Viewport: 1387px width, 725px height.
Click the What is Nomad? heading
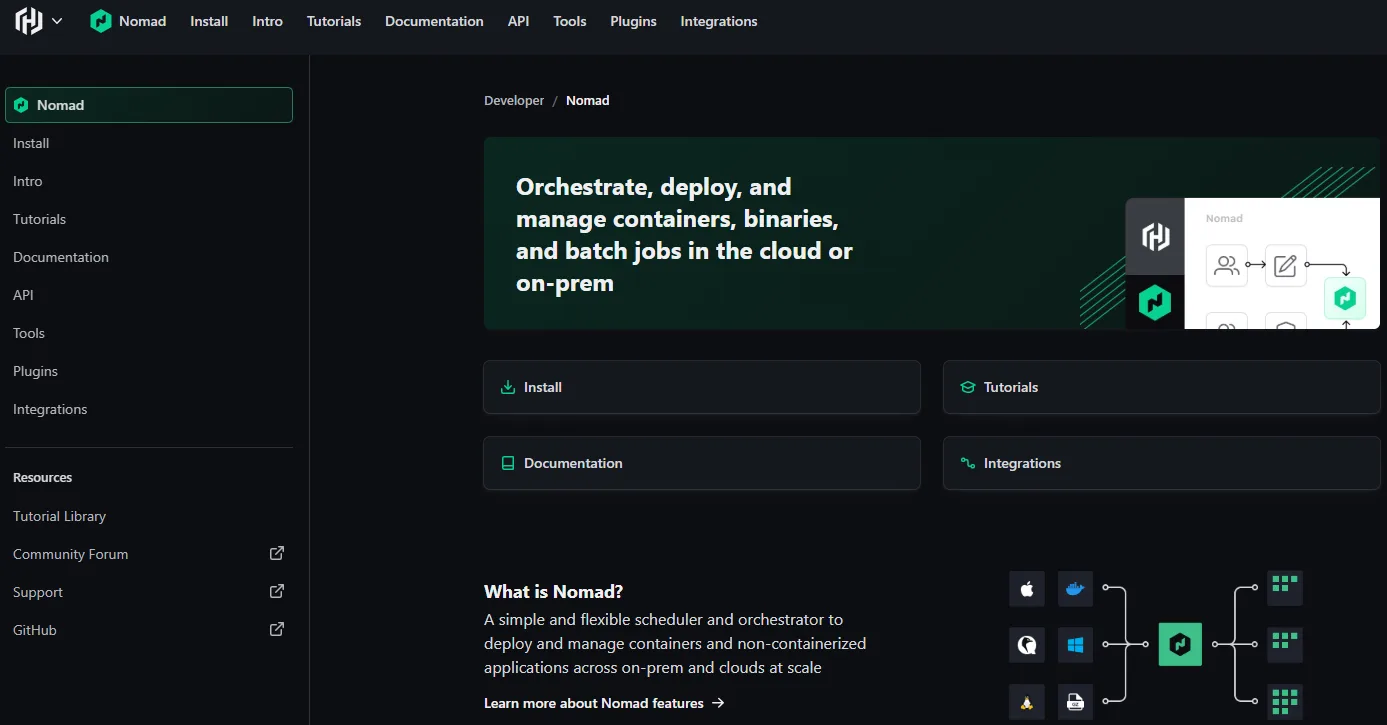554,591
